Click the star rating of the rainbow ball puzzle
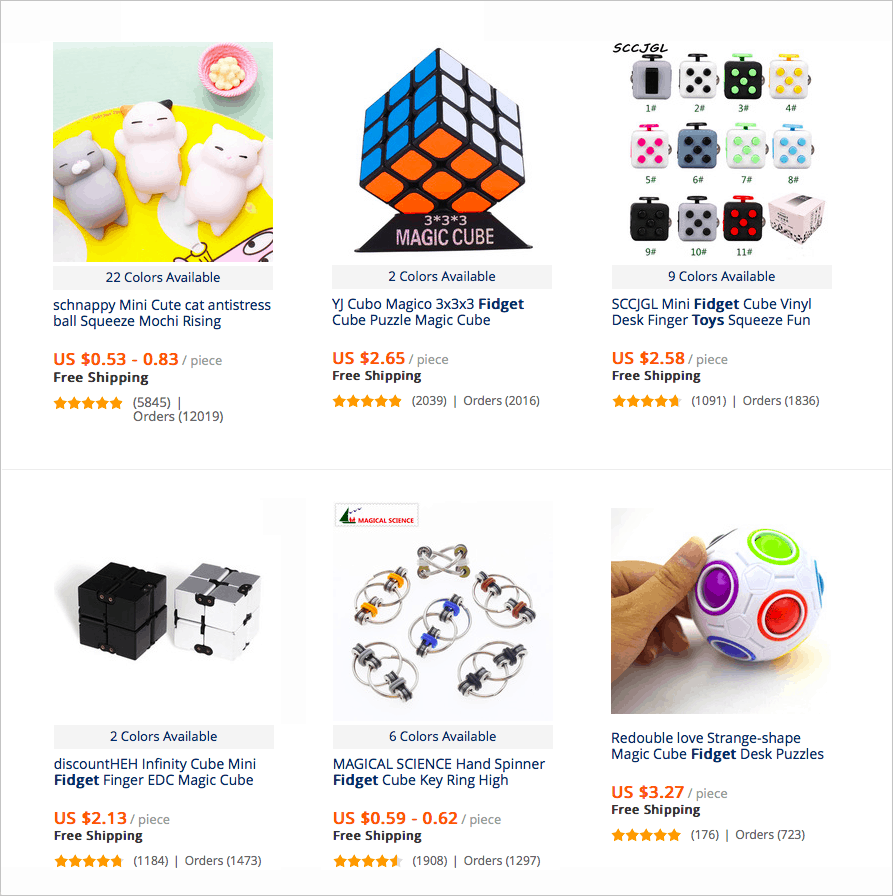 pos(646,835)
